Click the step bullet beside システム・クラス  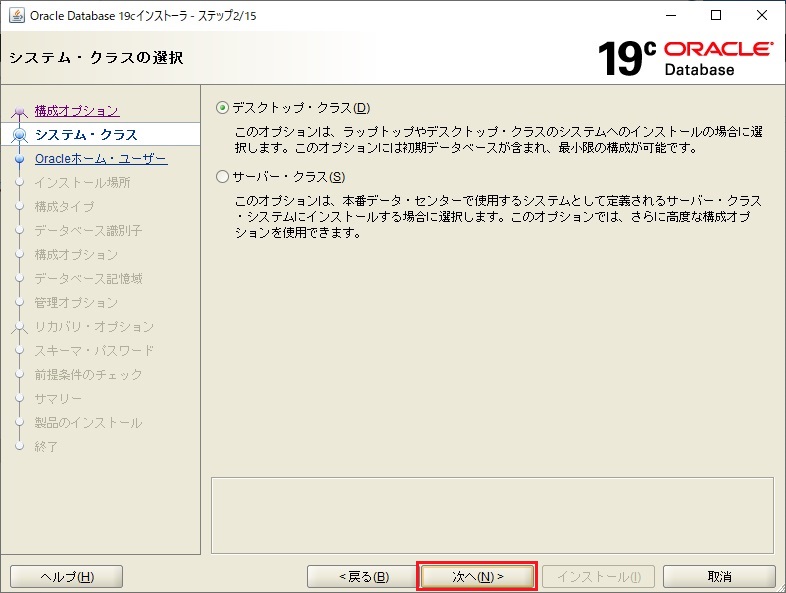tap(20, 134)
